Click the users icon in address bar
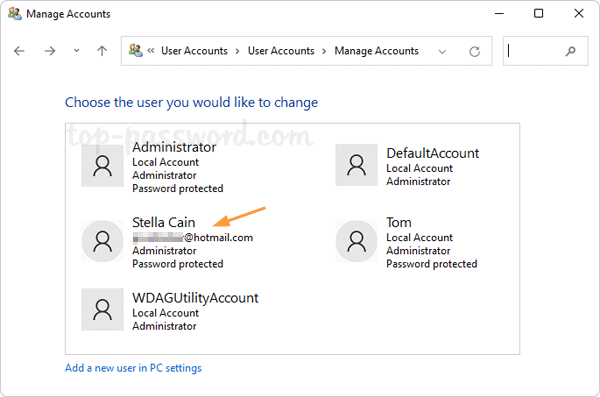Image resolution: width=600 pixels, height=397 pixels. (135, 51)
